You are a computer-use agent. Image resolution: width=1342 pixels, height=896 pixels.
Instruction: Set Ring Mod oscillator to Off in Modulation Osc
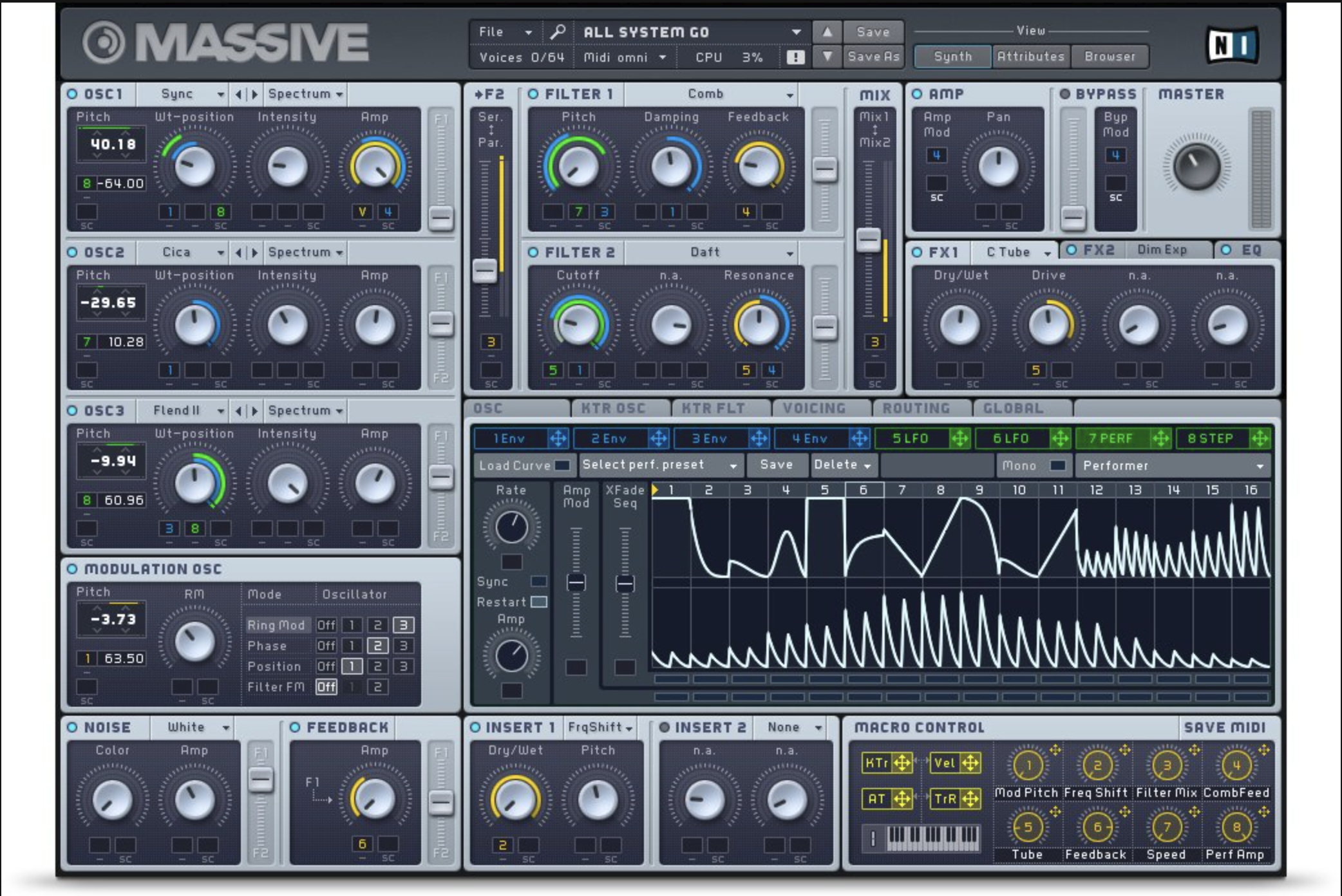tap(326, 625)
